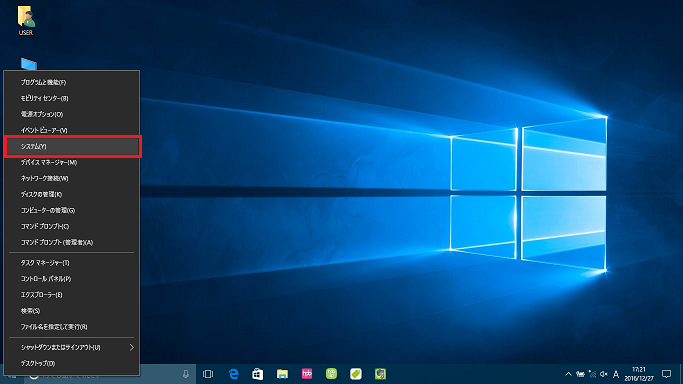Launch the dark green taskbar app
Viewport: 683px width, 384px height.
pos(380,374)
